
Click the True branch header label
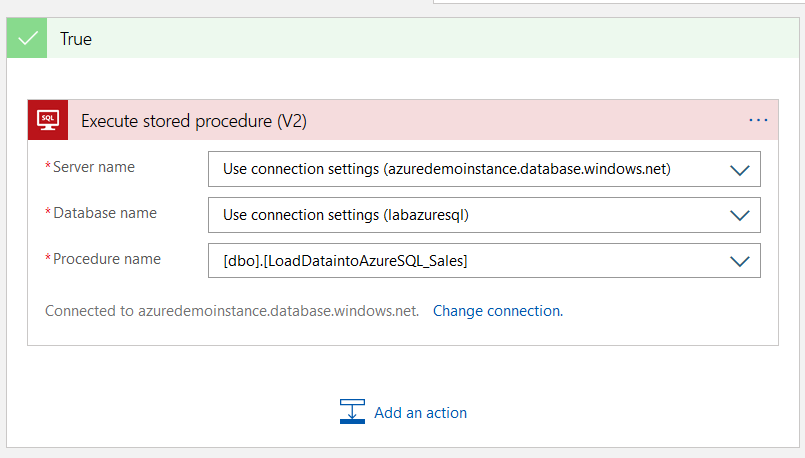coord(76,39)
